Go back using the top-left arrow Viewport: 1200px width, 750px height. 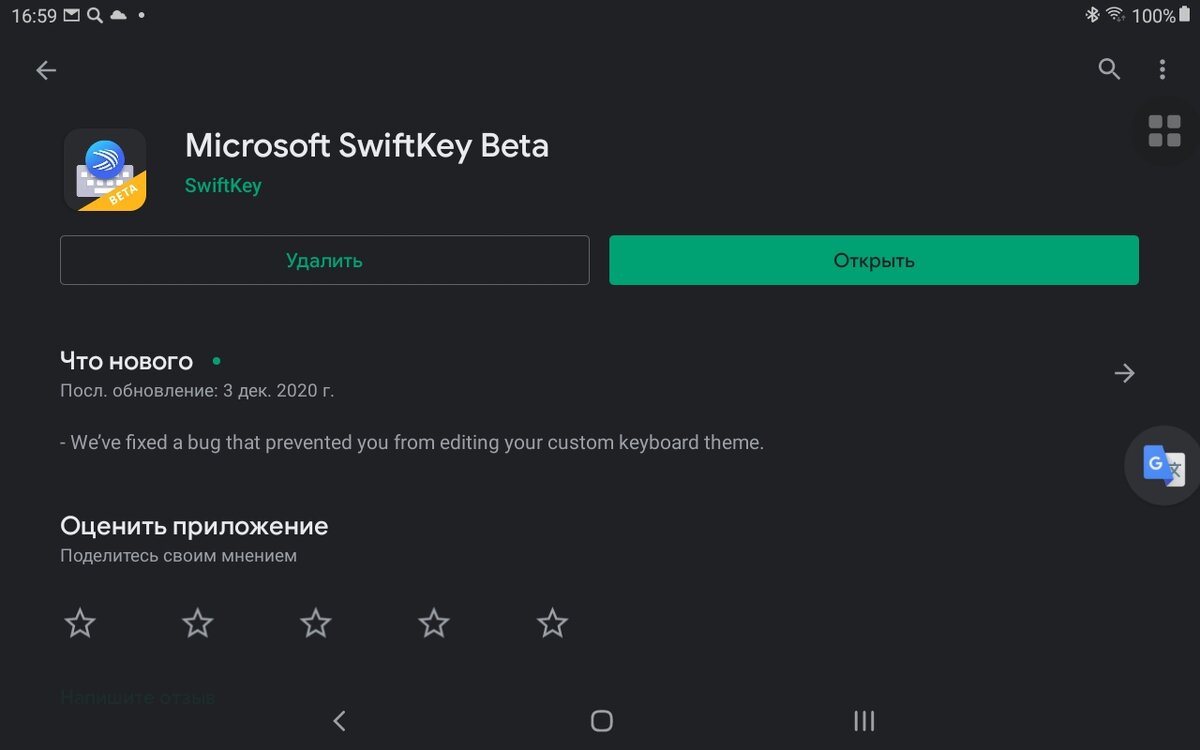pos(46,70)
